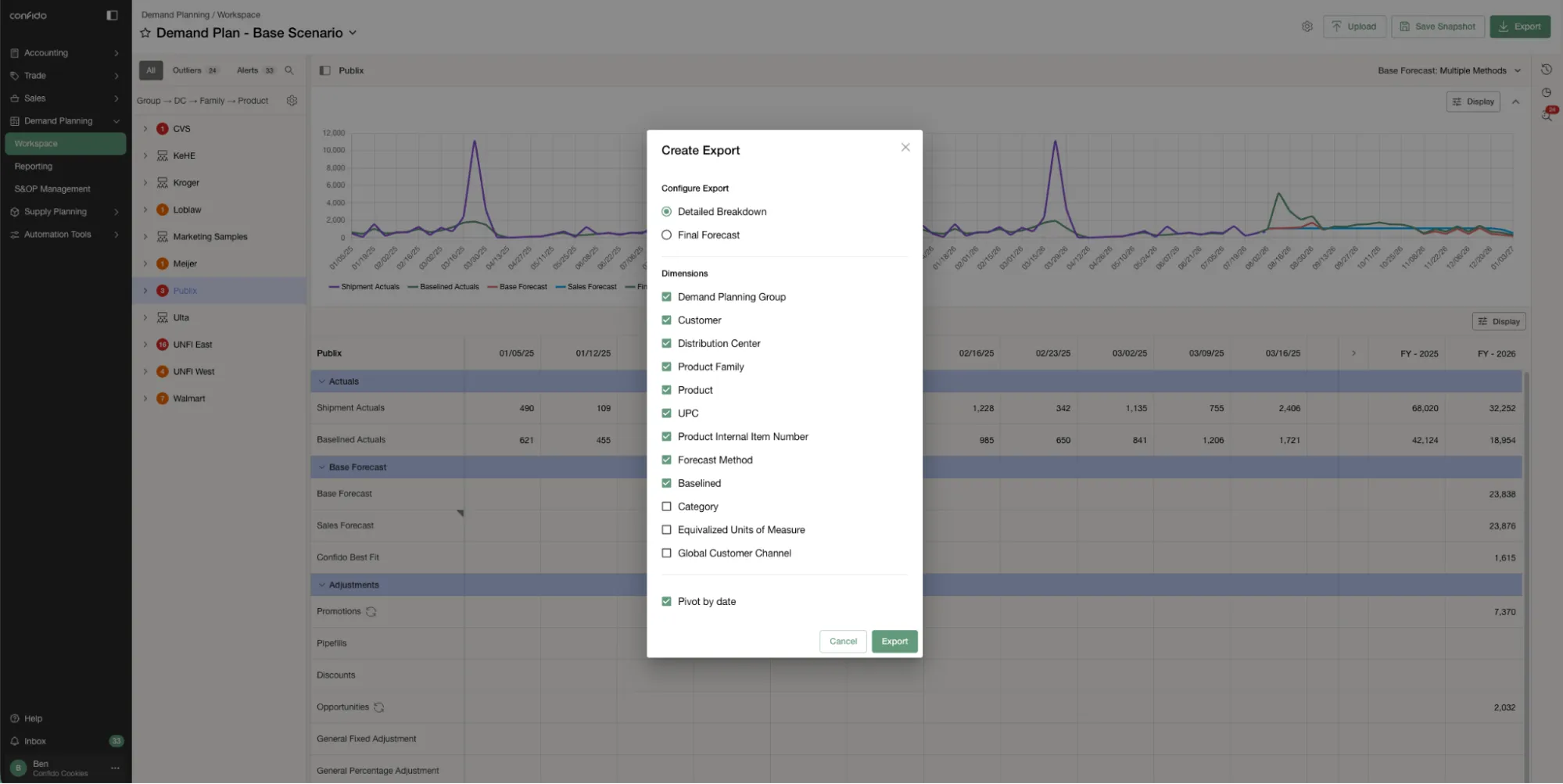Enable Equivalized Units of Measure checkbox
1563x784 pixels.
(x=667, y=530)
